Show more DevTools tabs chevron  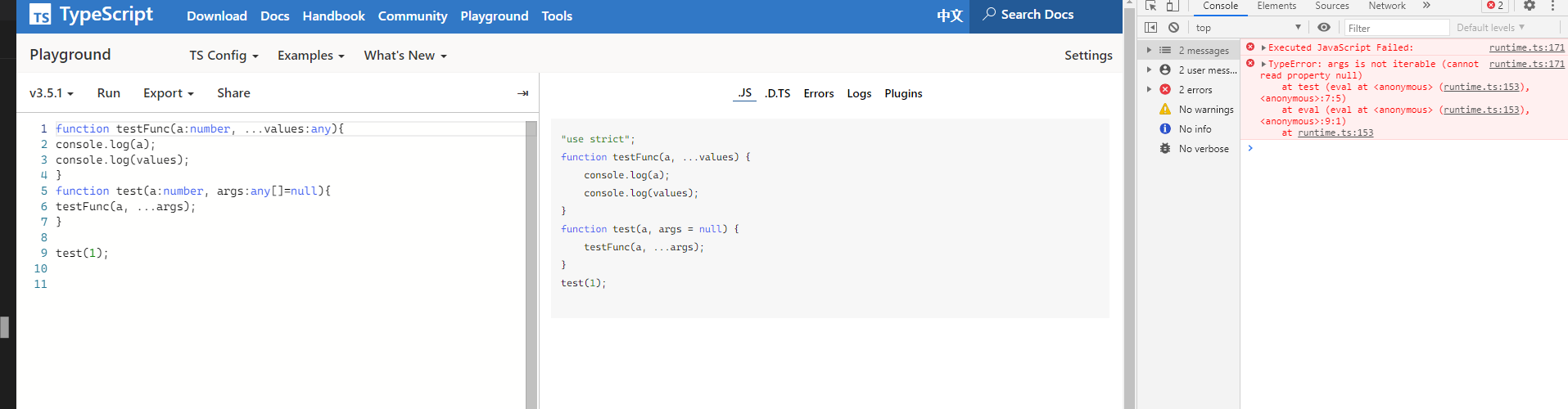pos(1426,6)
